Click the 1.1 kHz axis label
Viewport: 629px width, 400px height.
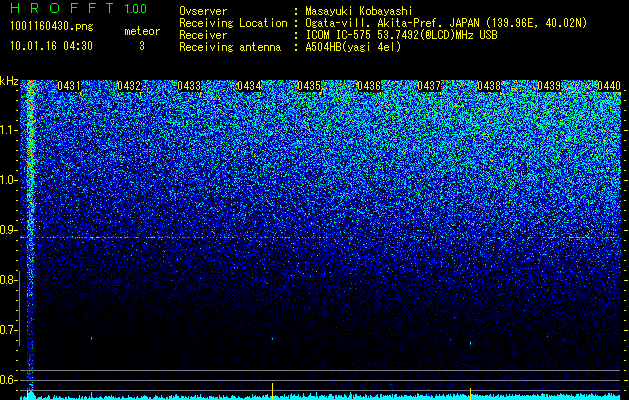pyautogui.click(x=8, y=130)
